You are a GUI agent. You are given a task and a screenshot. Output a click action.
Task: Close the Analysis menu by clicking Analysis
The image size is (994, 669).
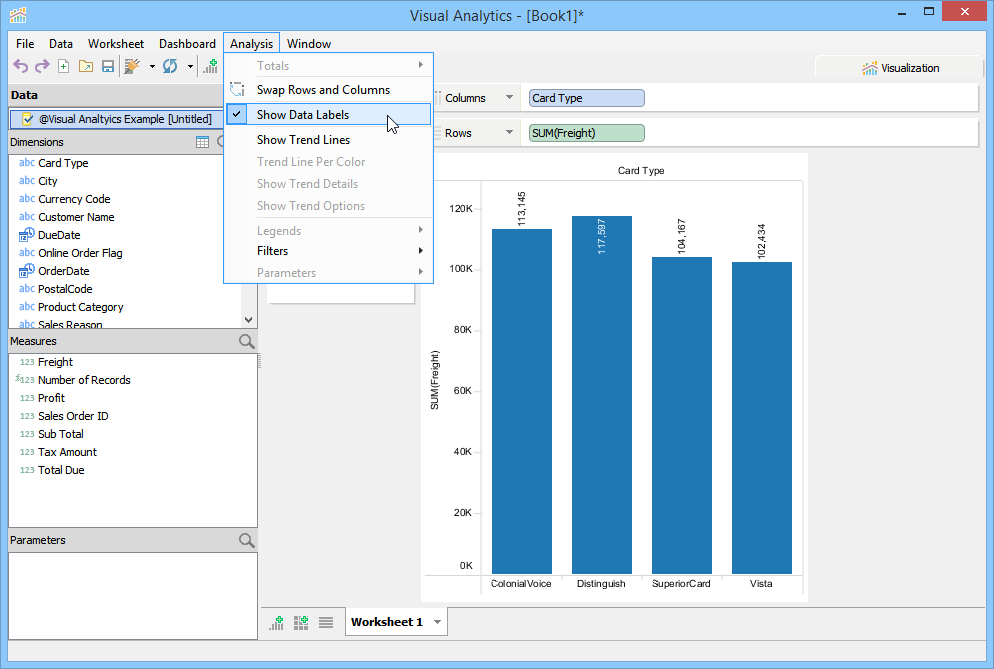click(x=252, y=44)
